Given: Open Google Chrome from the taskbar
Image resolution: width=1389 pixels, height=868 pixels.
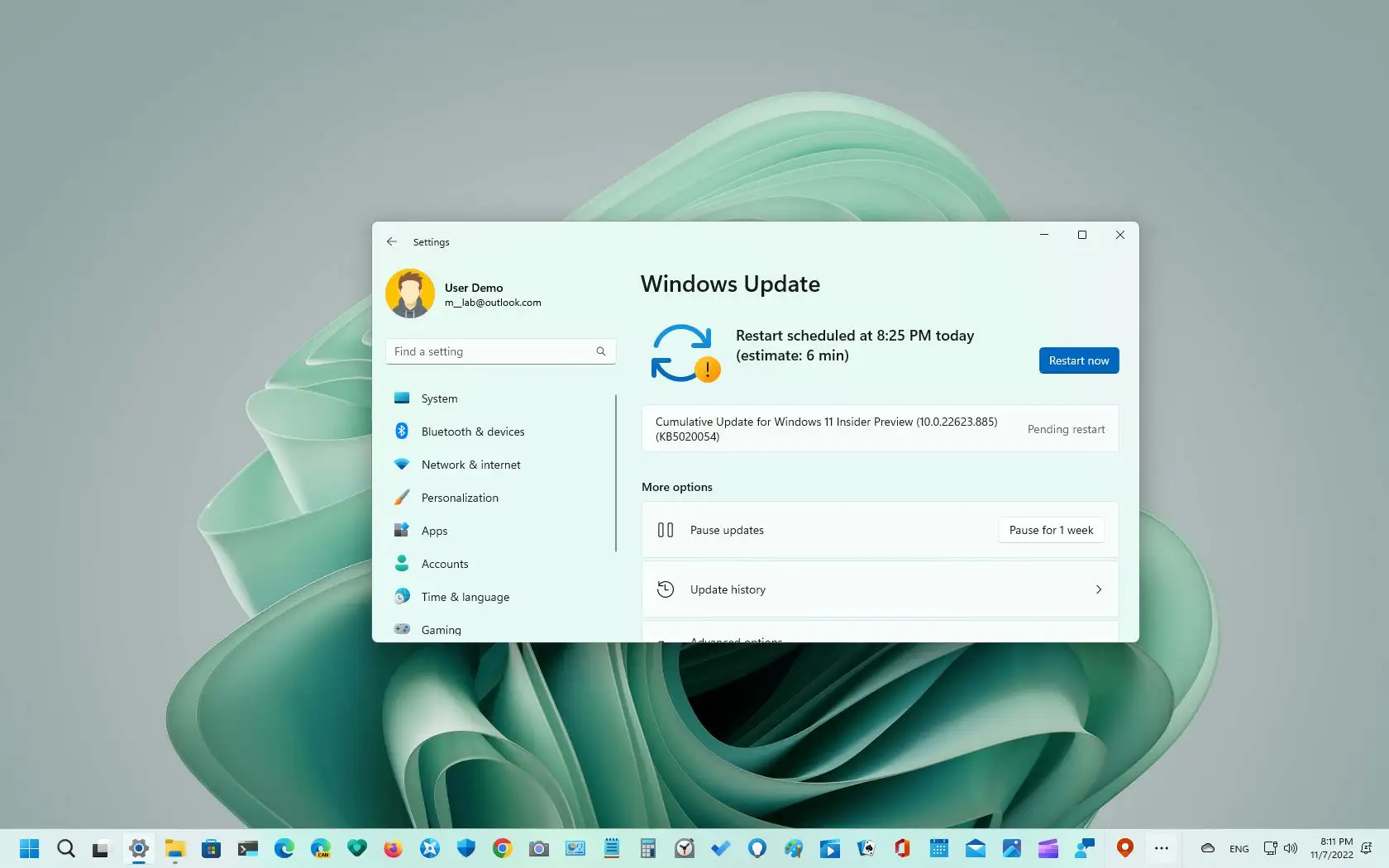Looking at the screenshot, I should click(x=502, y=848).
